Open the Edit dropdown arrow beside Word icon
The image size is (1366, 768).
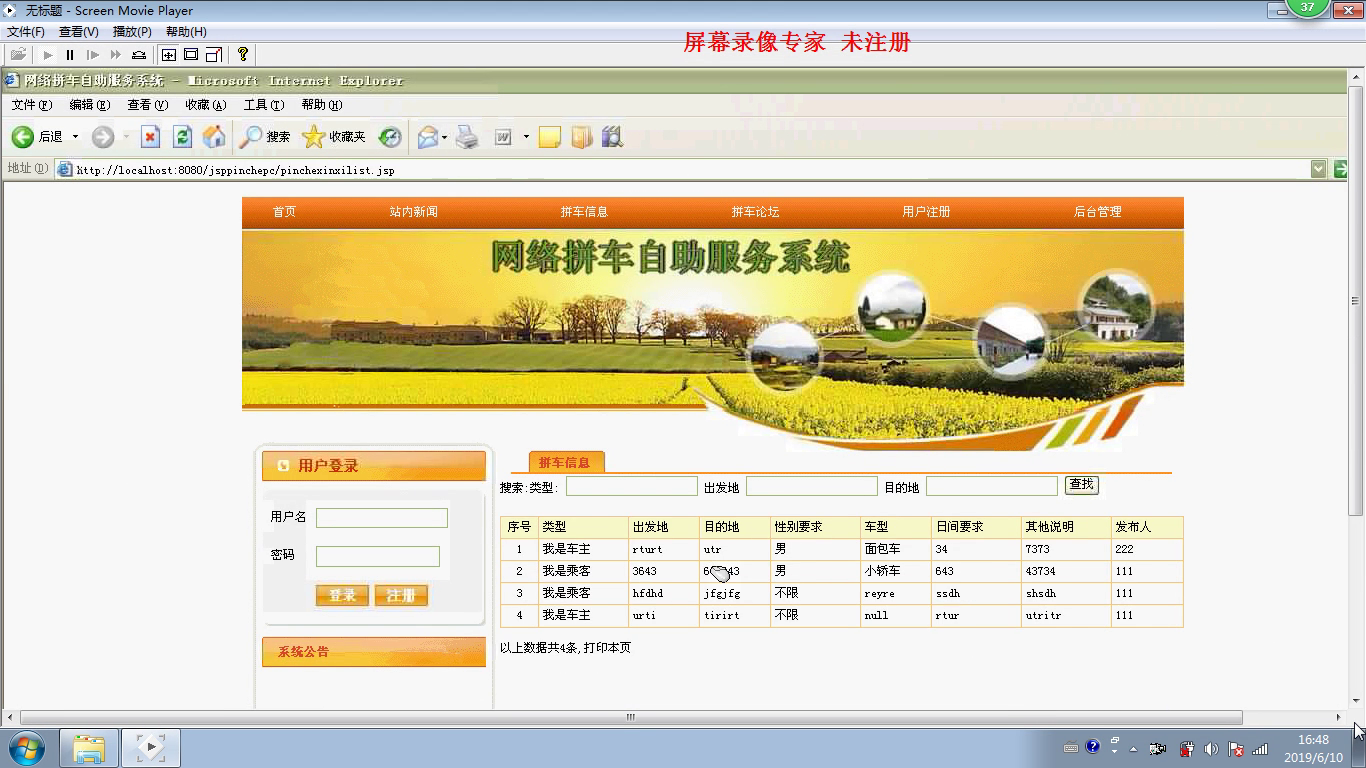526,137
